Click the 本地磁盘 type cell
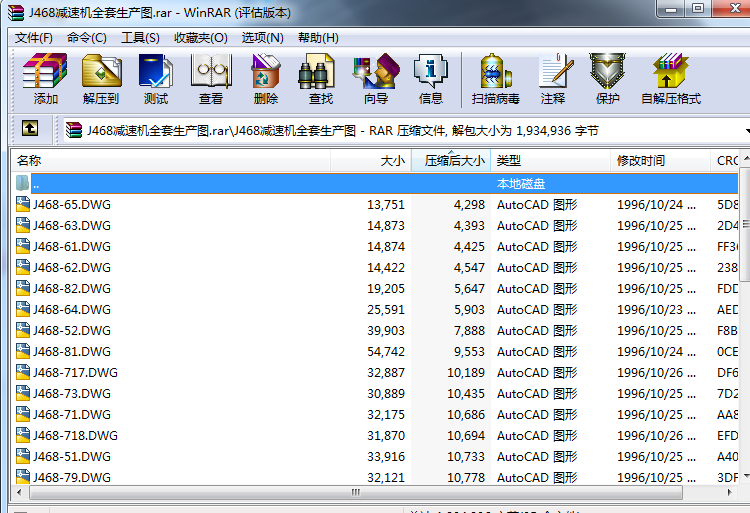Viewport: 750px width, 513px height. point(521,183)
